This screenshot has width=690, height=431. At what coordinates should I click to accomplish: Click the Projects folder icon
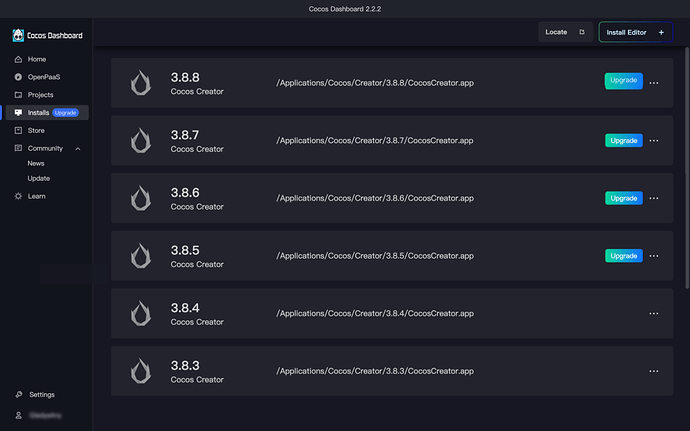(x=18, y=95)
